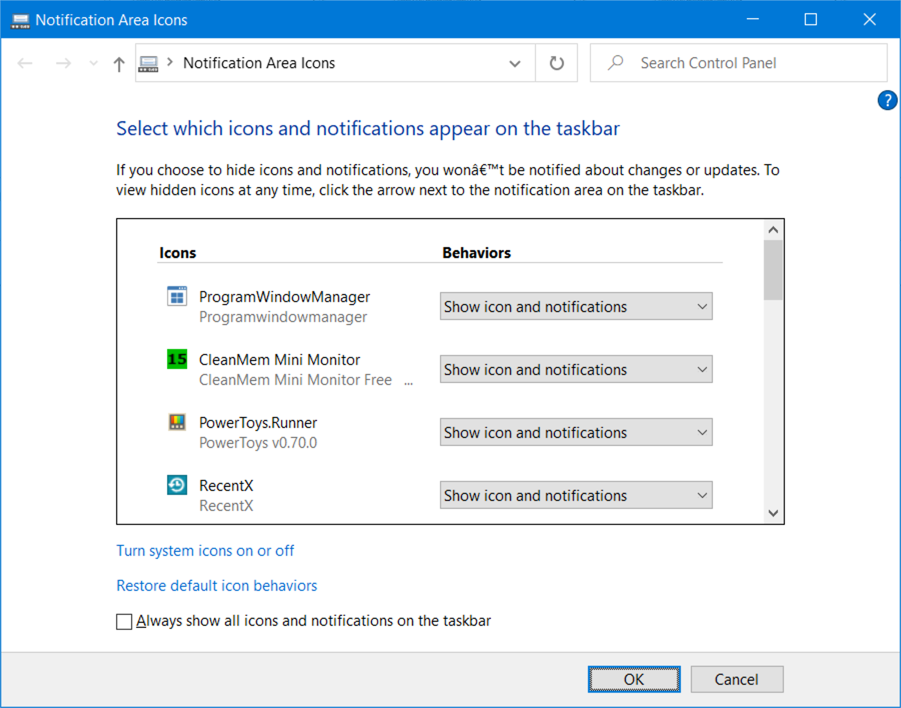
Task: Click inside the Search Control Panel field
Action: [x=738, y=62]
